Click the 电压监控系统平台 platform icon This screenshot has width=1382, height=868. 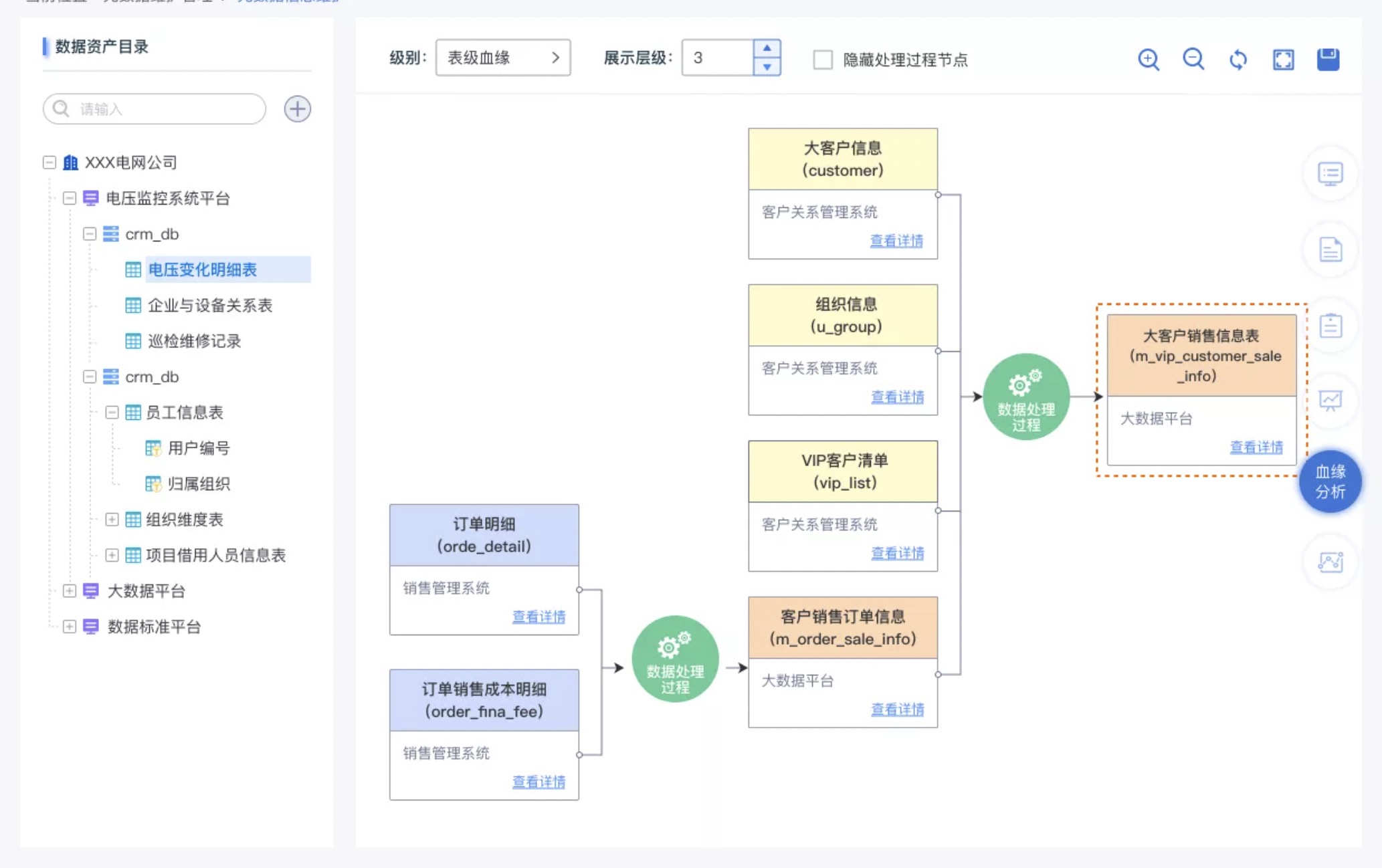point(90,198)
